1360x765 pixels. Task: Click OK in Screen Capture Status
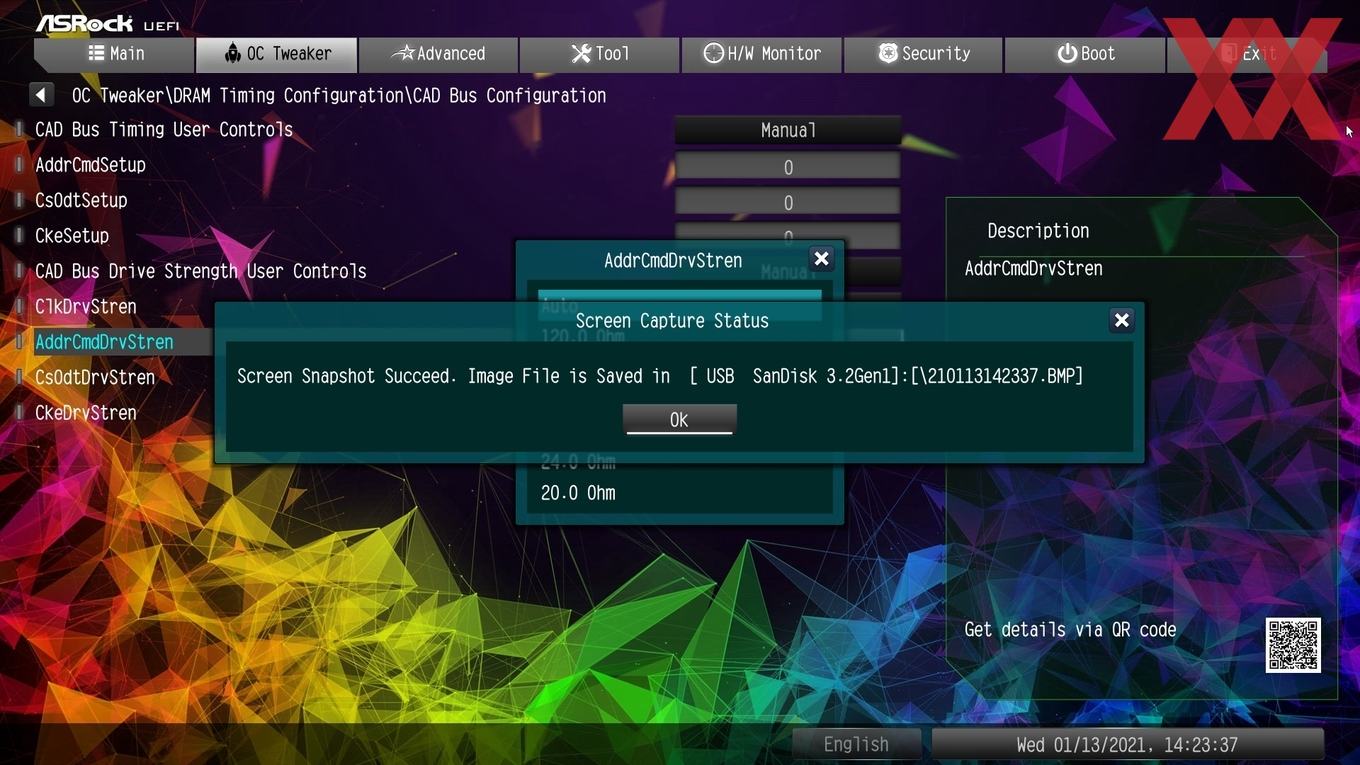[679, 419]
